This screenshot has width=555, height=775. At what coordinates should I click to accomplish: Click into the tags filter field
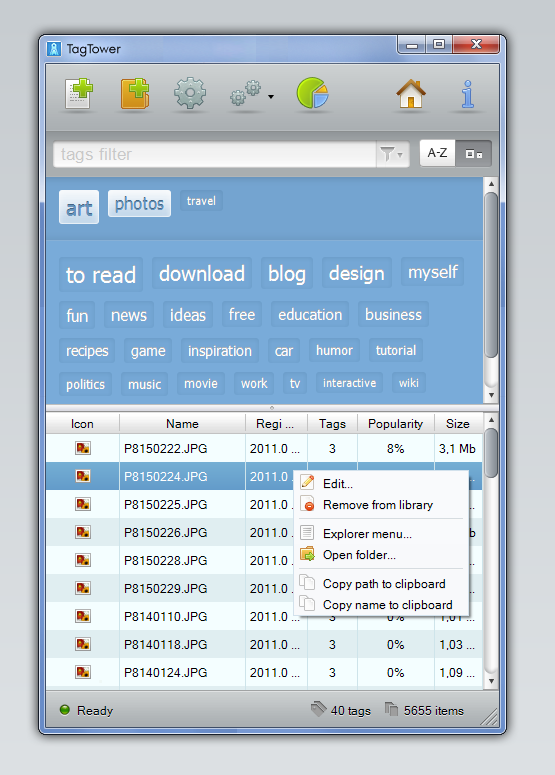click(x=215, y=154)
